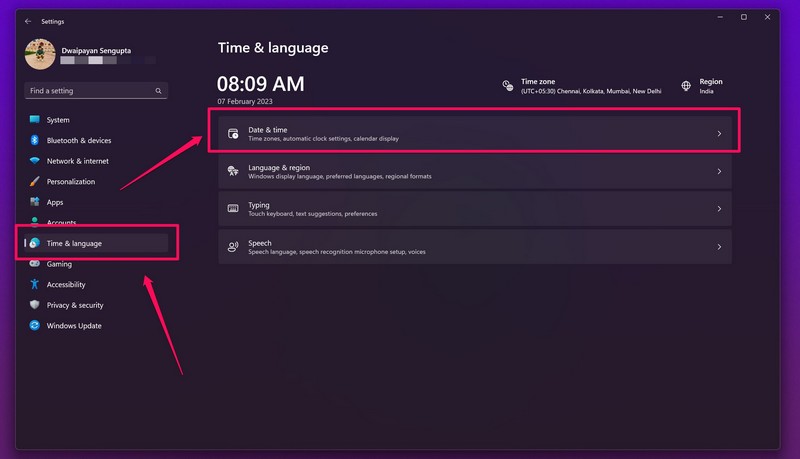Select the Gaming controller icon
800x459 pixels.
(35, 264)
